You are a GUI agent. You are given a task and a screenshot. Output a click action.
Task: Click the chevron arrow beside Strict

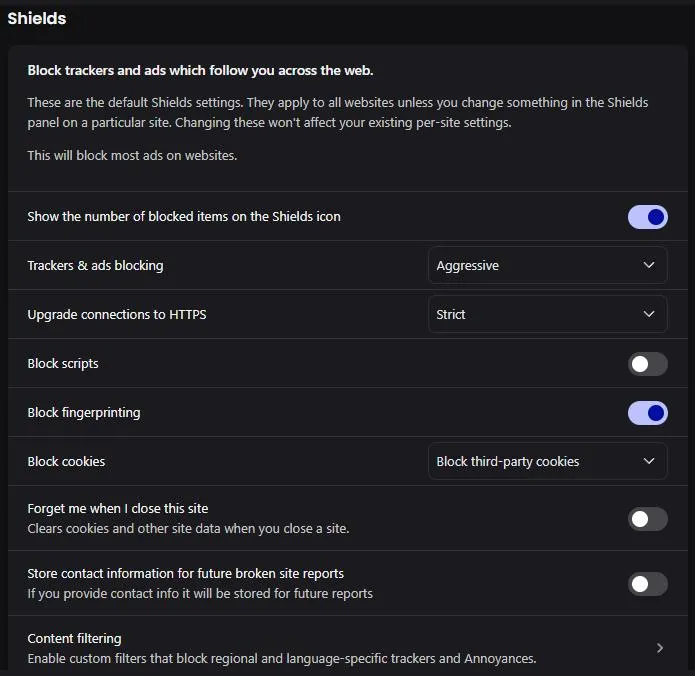click(x=648, y=314)
